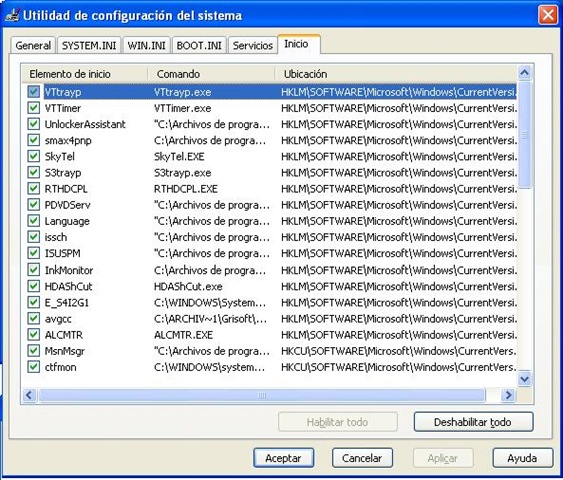The height and width of the screenshot is (480, 563).
Task: Toggle the ALCMTR checkbox
Action: tap(34, 335)
